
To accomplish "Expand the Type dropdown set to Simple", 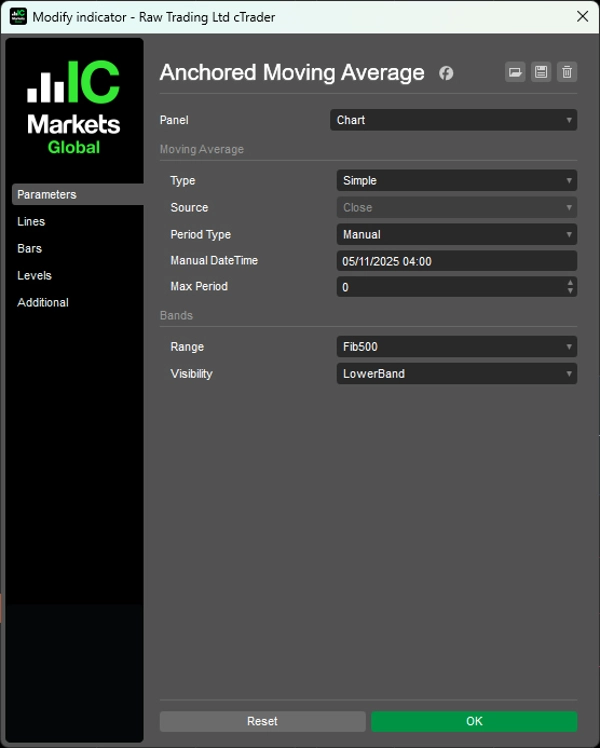I will [457, 181].
